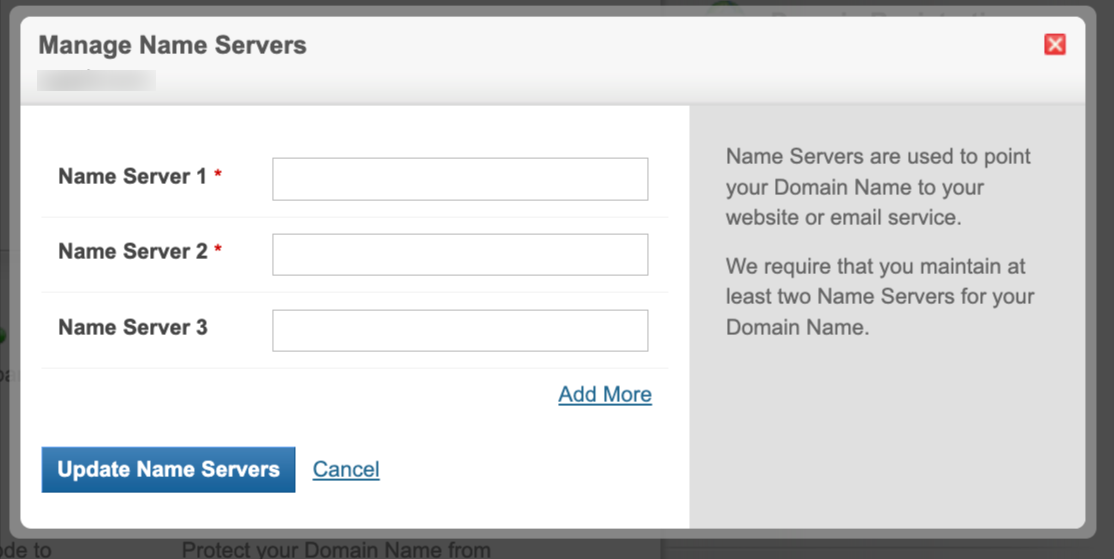Close the Manage Name Servers dialog
The width and height of the screenshot is (1114, 559).
point(1054,44)
